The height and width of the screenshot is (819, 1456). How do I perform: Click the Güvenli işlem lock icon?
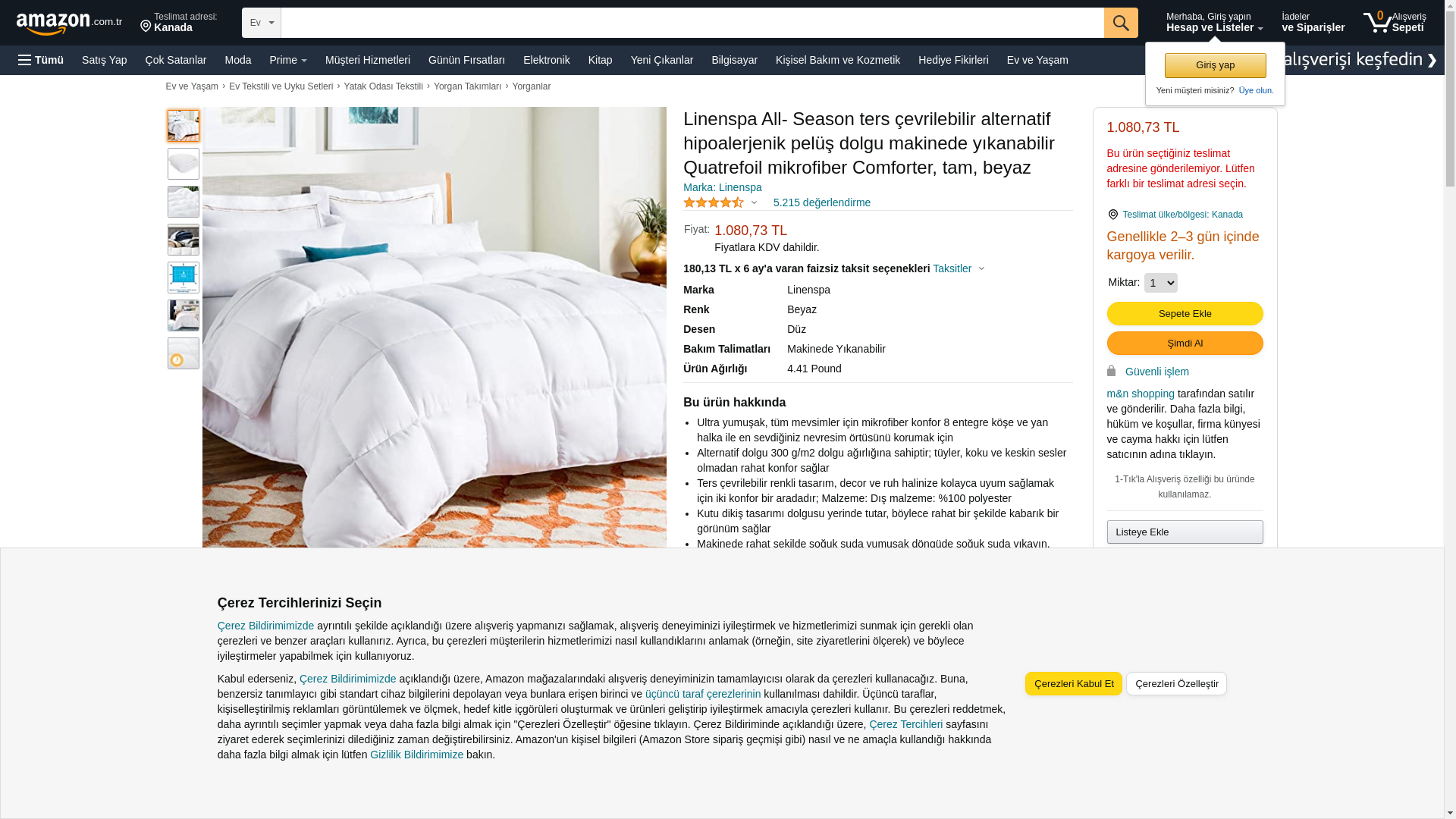point(1111,371)
